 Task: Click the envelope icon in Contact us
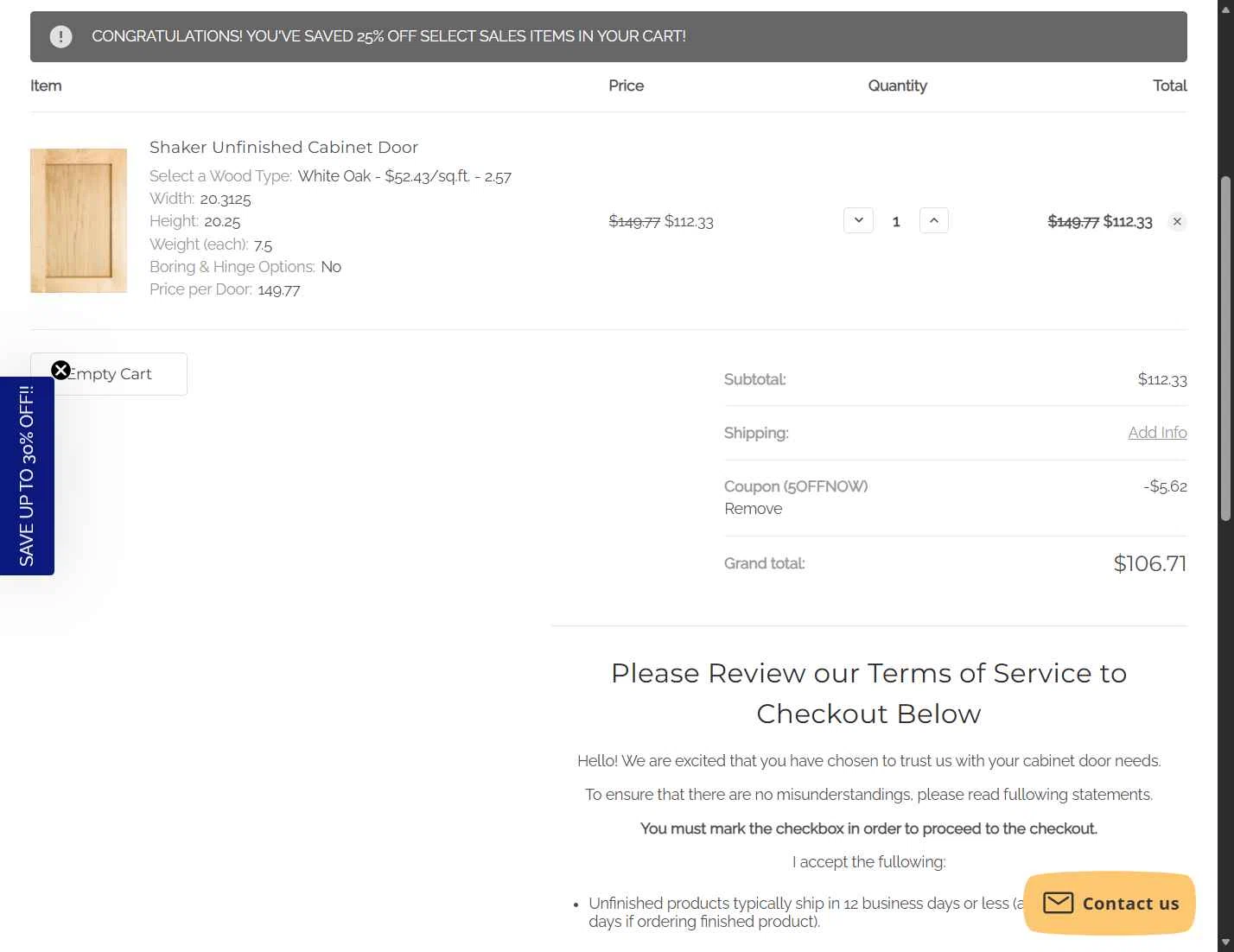point(1058,904)
